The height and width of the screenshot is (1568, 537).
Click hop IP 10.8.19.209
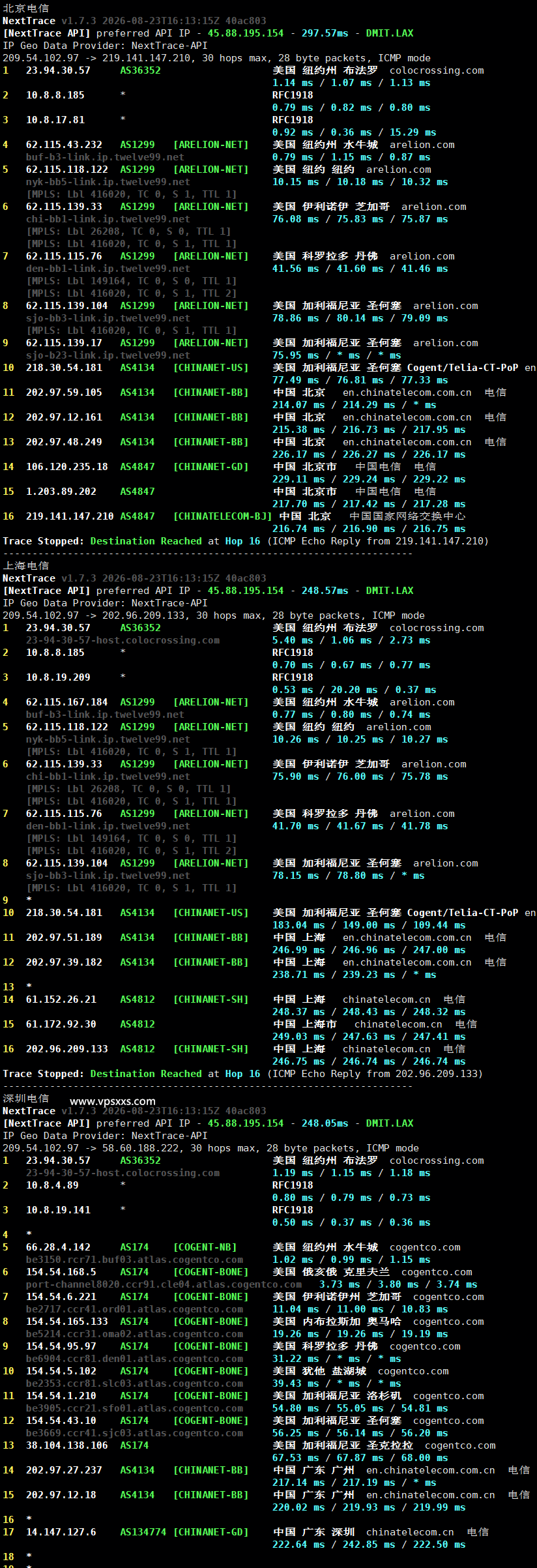58,677
